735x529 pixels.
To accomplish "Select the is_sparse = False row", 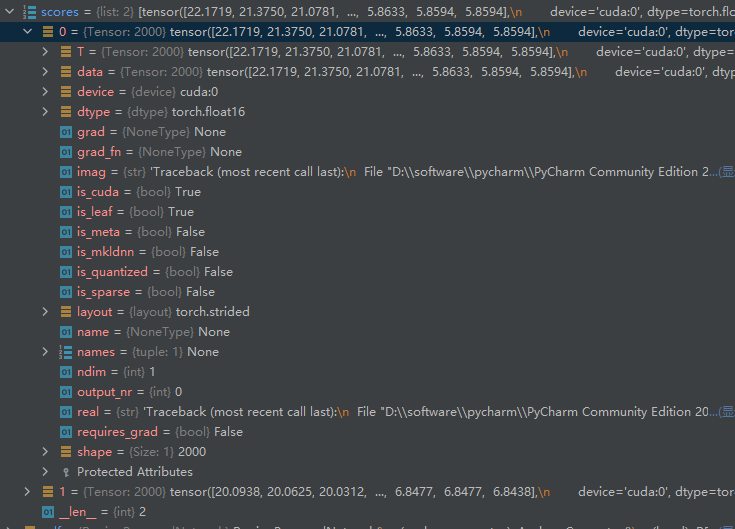I will tap(368, 292).
